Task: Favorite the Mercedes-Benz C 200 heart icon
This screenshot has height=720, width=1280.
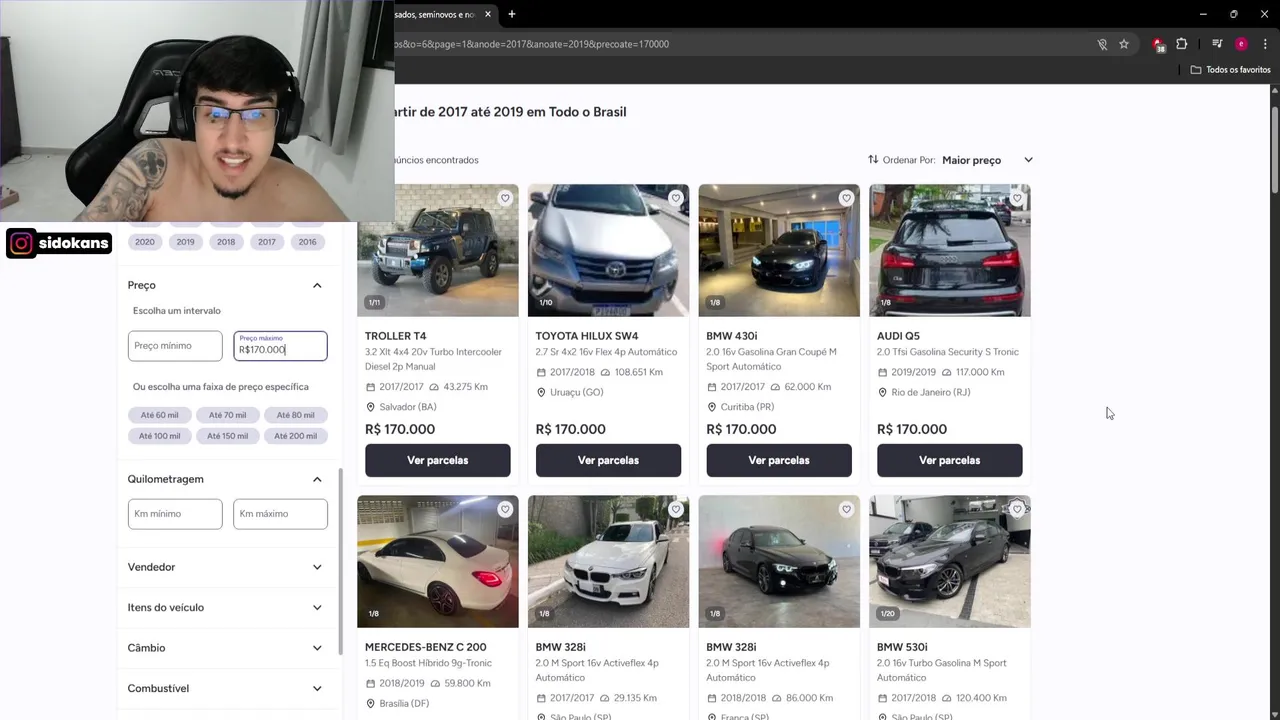Action: (x=505, y=509)
